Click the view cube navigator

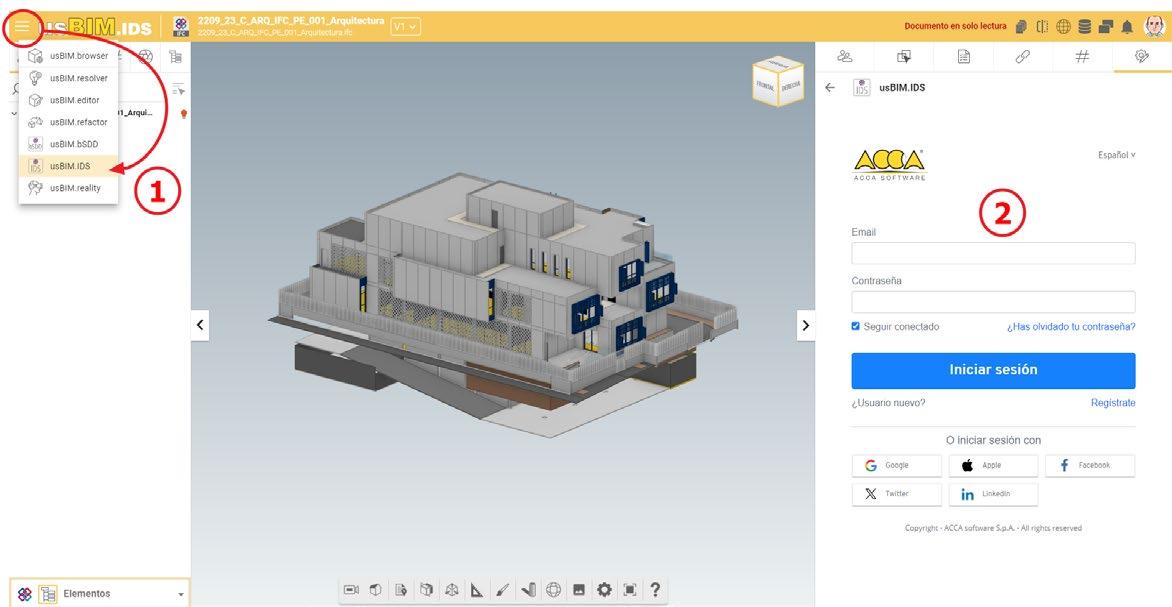(777, 80)
